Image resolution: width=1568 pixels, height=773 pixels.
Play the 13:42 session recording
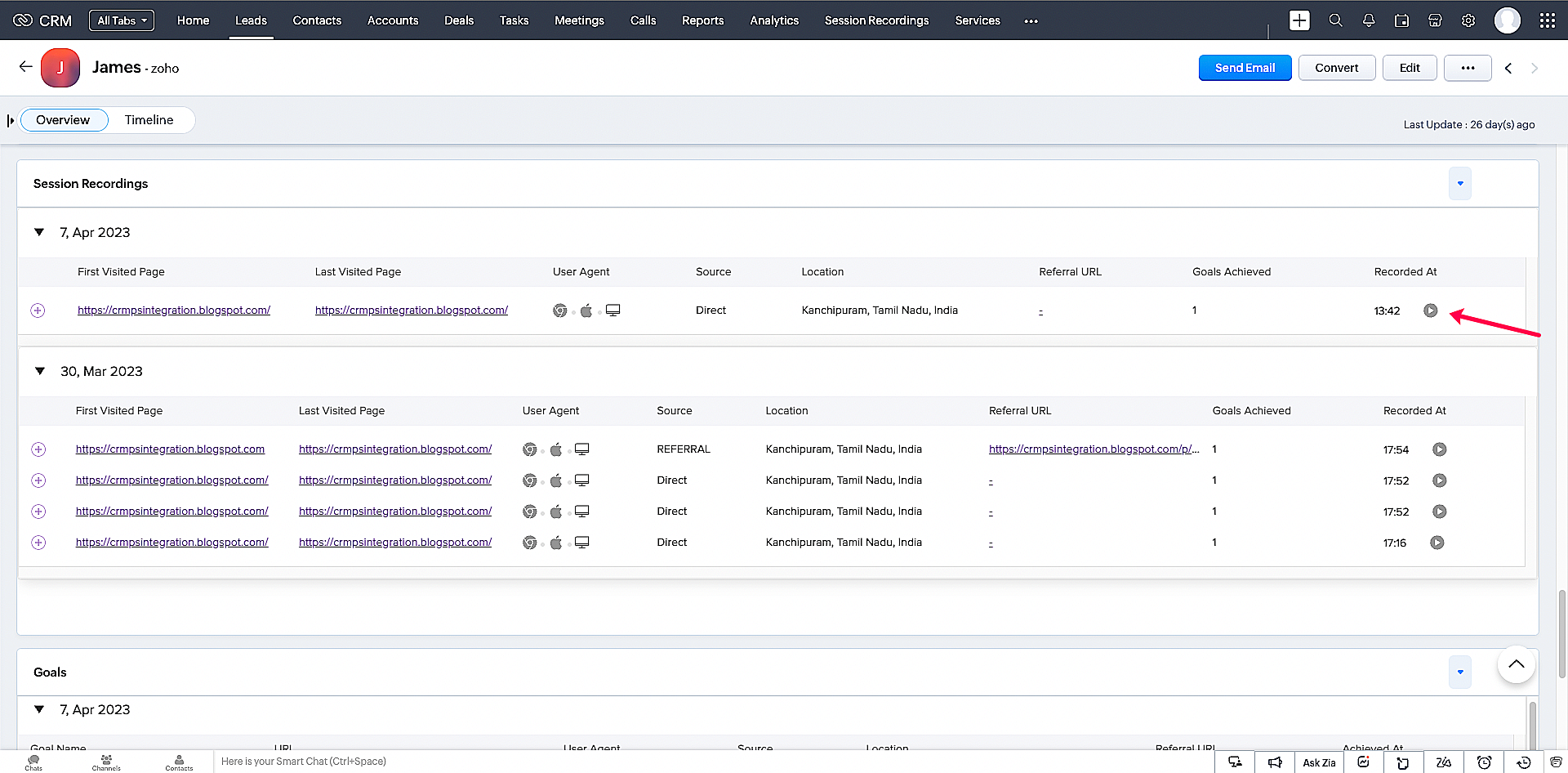(x=1430, y=311)
